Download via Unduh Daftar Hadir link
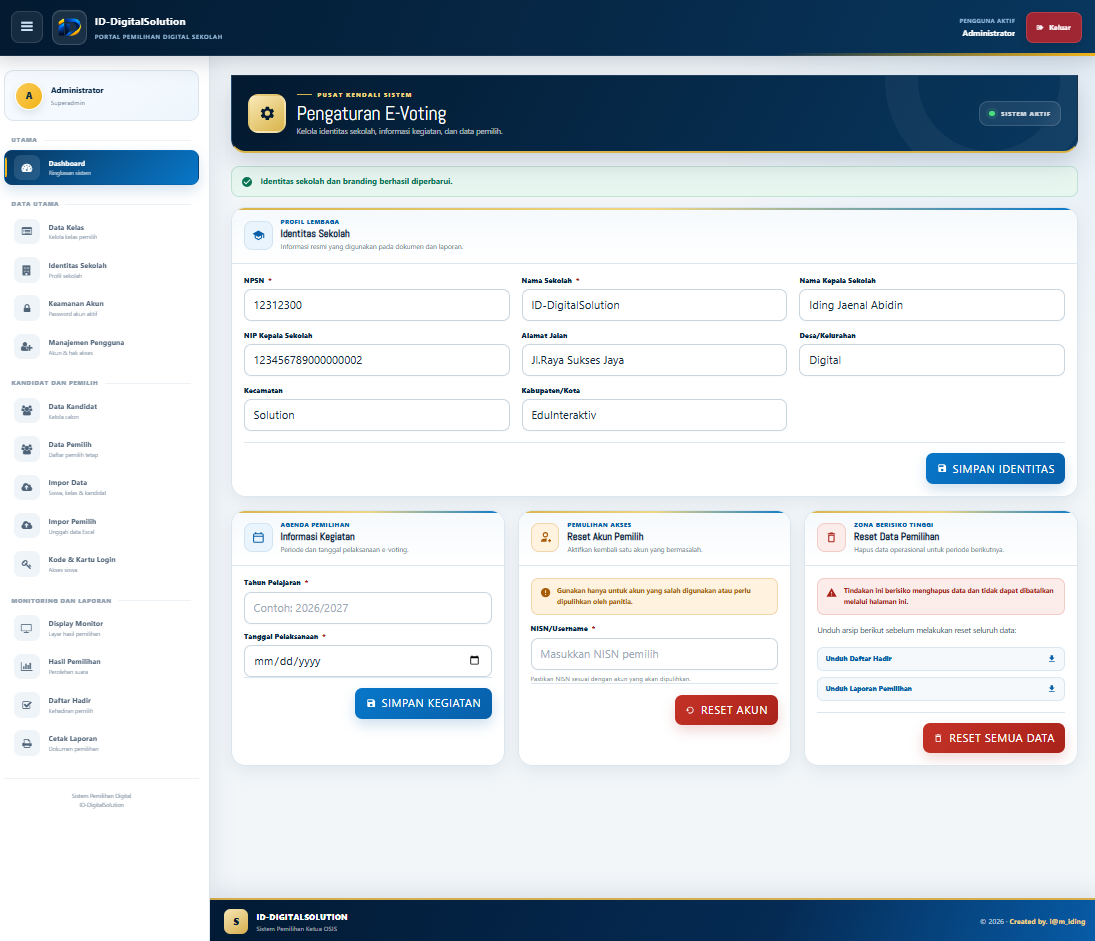1095x941 pixels. pos(941,659)
